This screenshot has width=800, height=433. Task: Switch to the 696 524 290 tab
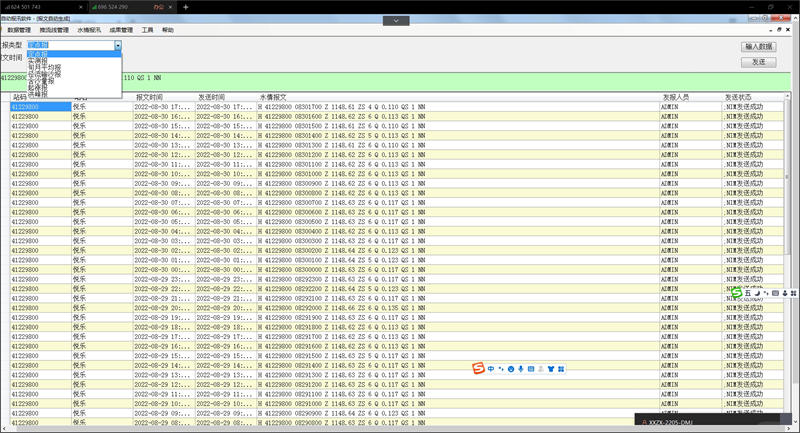pos(132,7)
